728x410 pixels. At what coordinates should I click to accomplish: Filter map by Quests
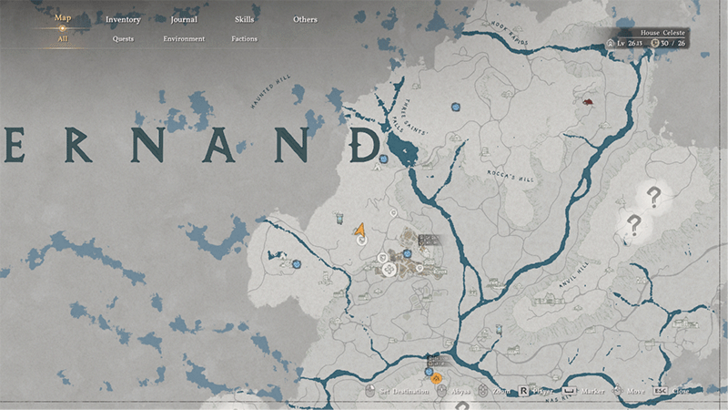(x=123, y=39)
